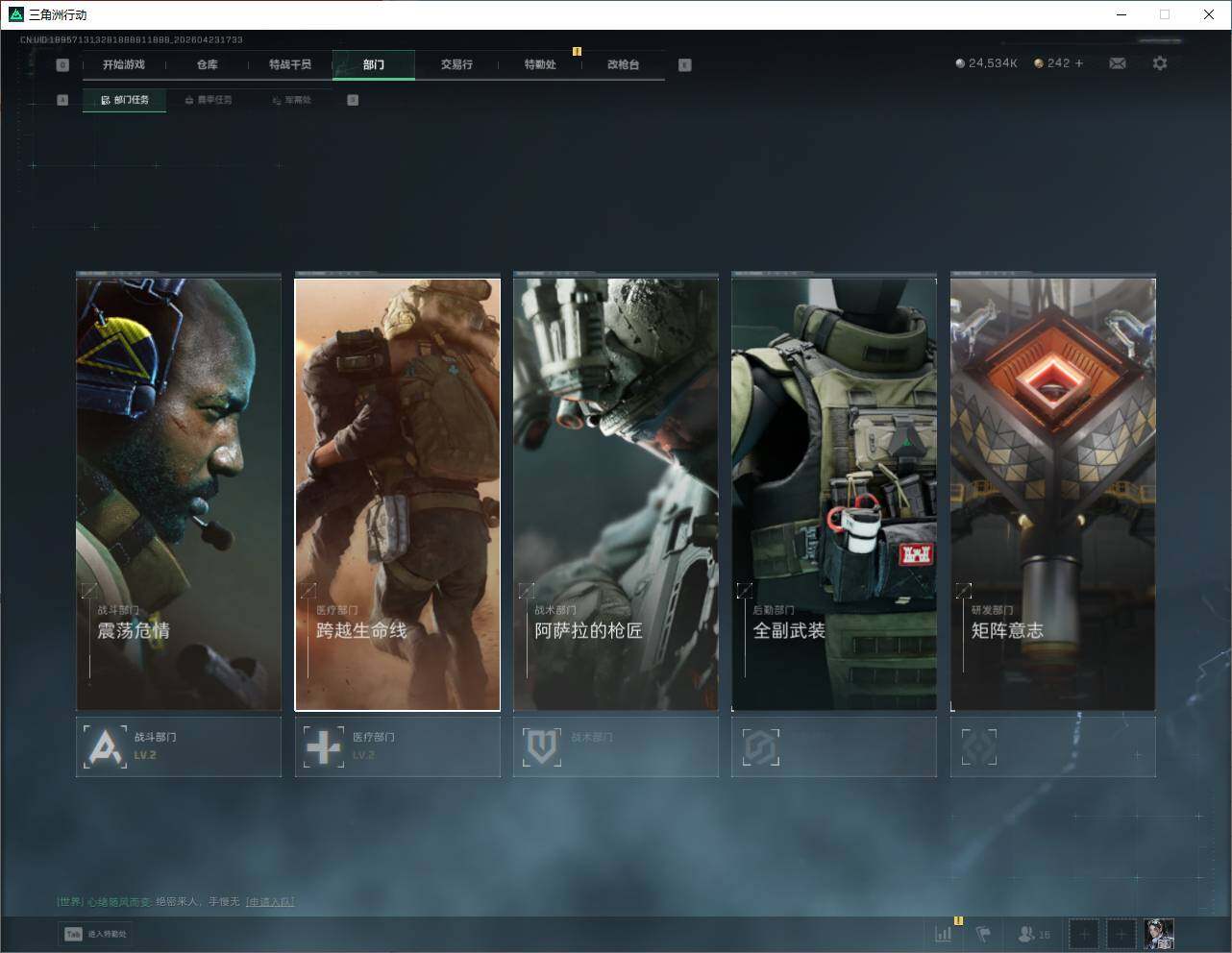
Task: Open the 矩阵意志 mission card
Action: [1052, 494]
